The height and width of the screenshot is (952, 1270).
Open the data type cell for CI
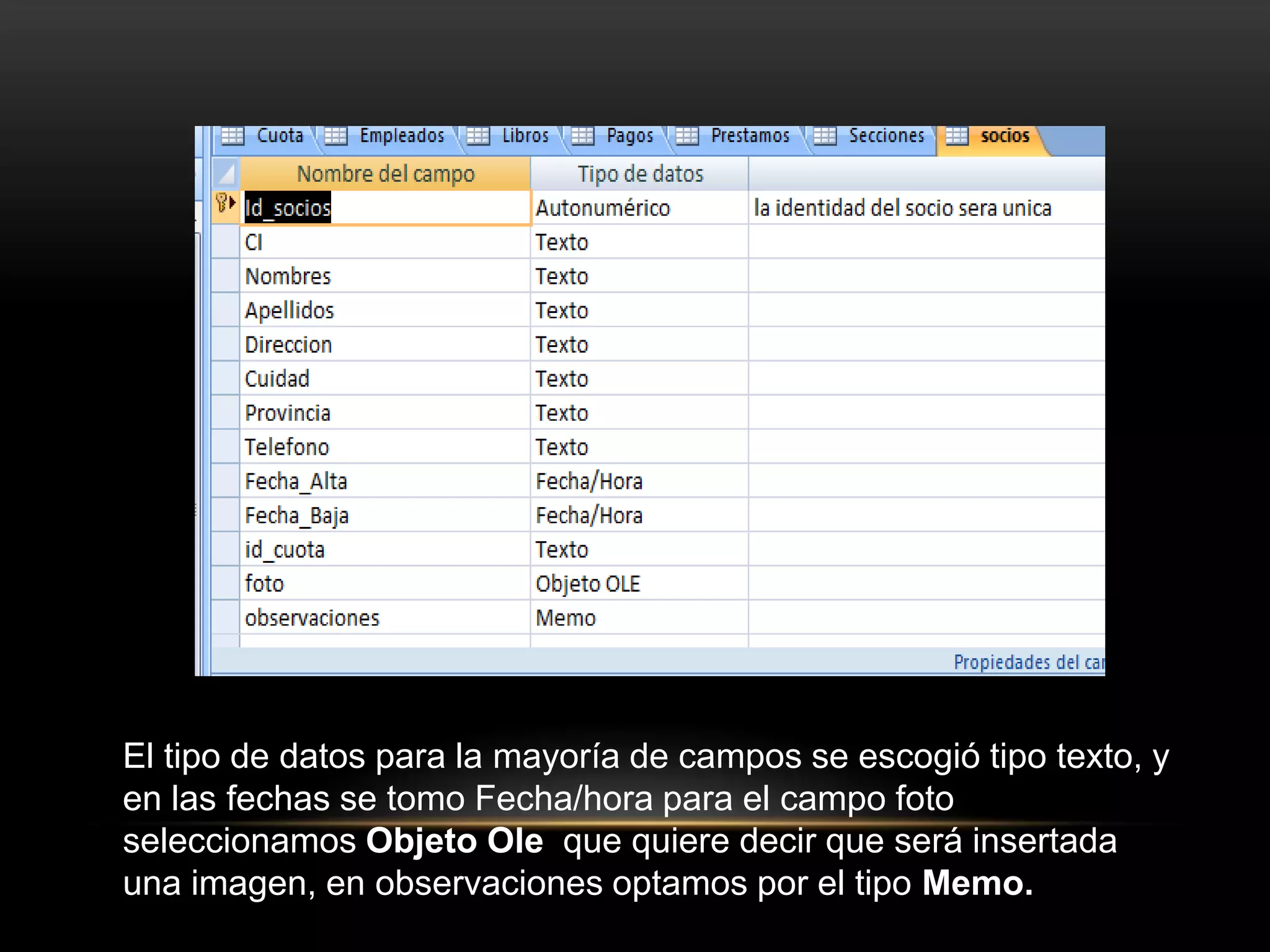click(x=640, y=242)
